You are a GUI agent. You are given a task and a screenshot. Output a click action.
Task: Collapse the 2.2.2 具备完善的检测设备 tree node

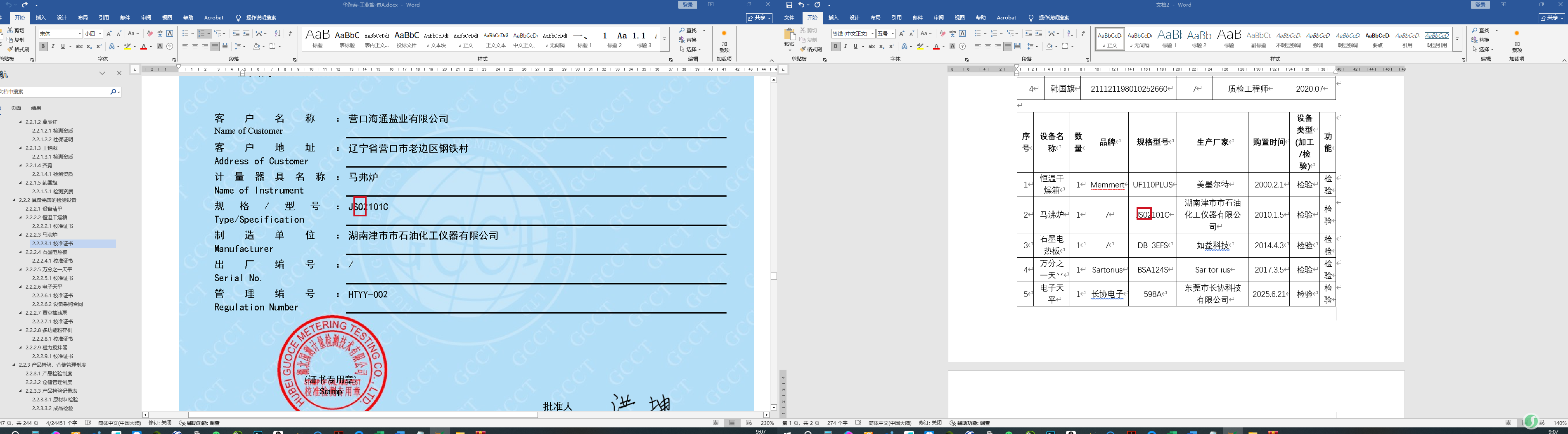pyautogui.click(x=14, y=200)
